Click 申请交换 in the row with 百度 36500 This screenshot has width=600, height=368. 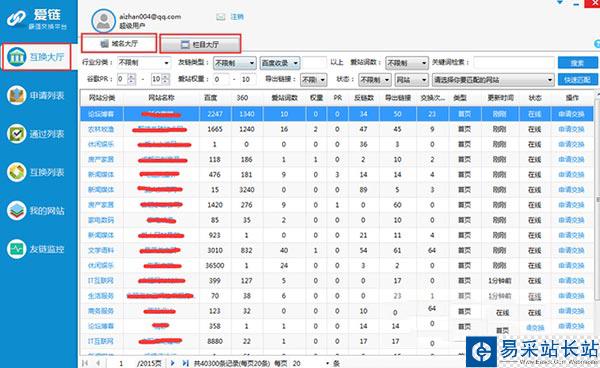pyautogui.click(x=571, y=265)
